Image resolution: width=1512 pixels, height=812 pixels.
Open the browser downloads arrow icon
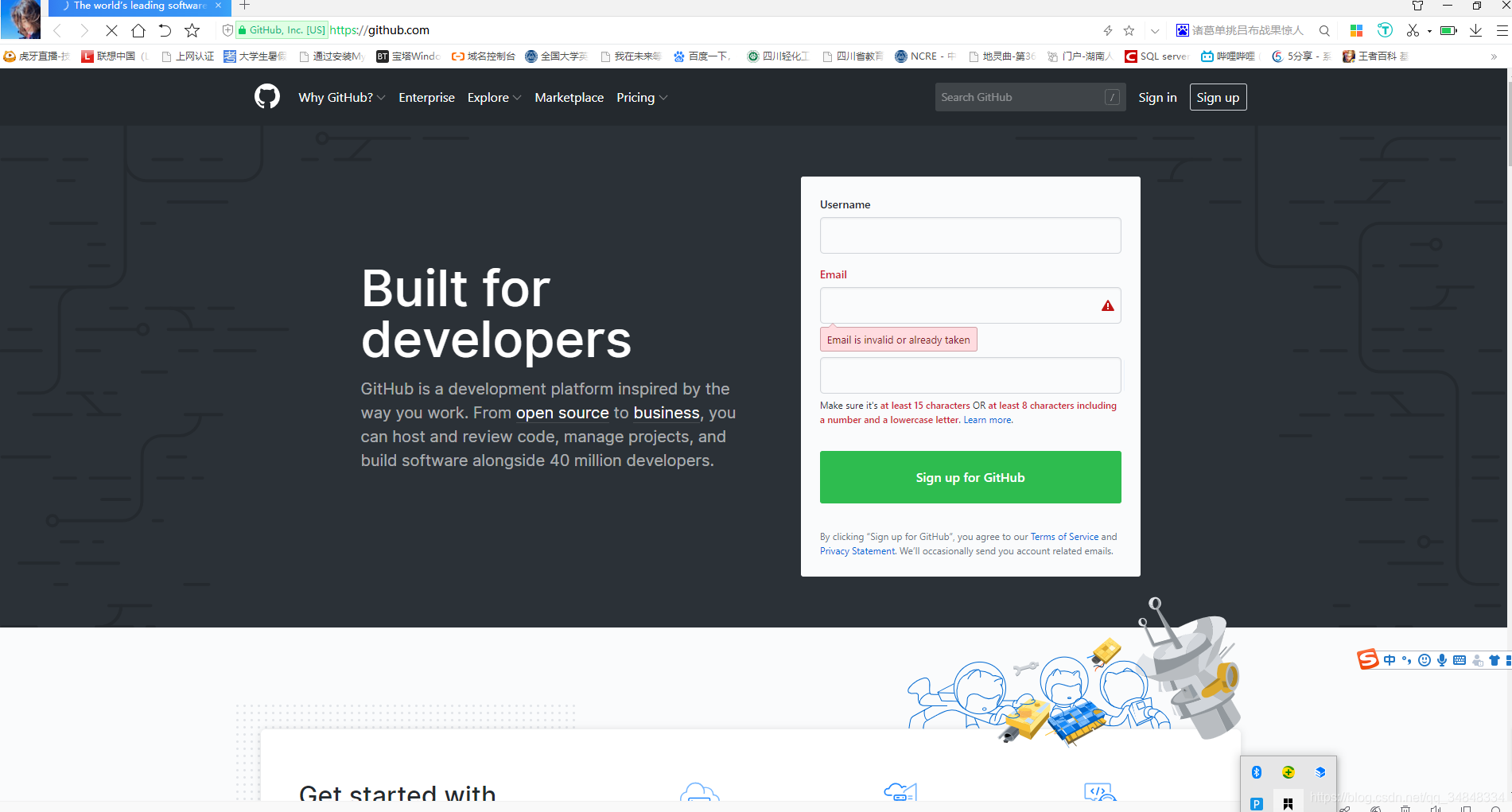coord(1476,30)
